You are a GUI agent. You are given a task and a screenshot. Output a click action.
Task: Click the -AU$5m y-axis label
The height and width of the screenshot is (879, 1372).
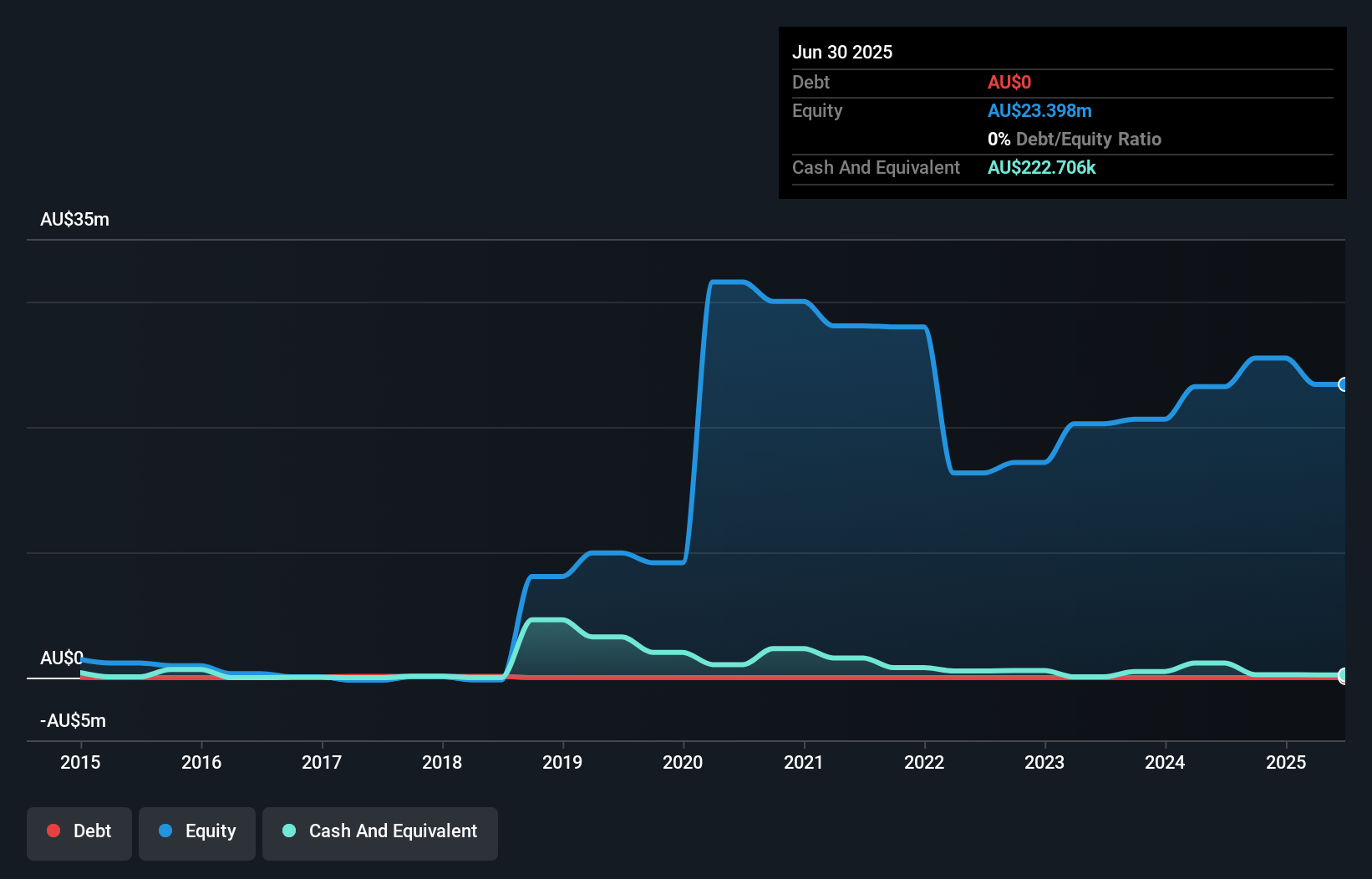[73, 720]
